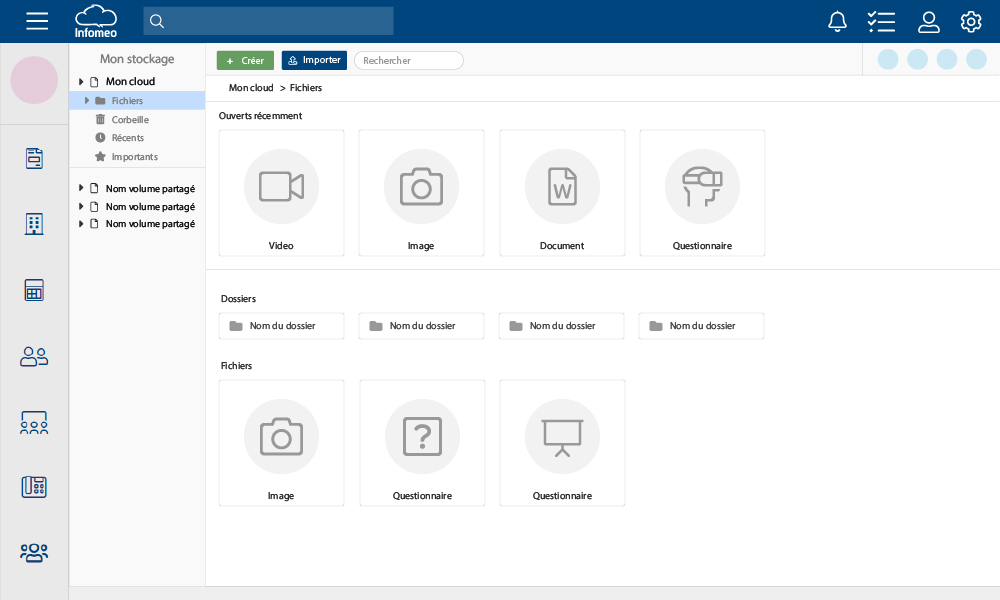This screenshot has height=600, width=1000.
Task: Click the Créer button
Action: tap(244, 60)
